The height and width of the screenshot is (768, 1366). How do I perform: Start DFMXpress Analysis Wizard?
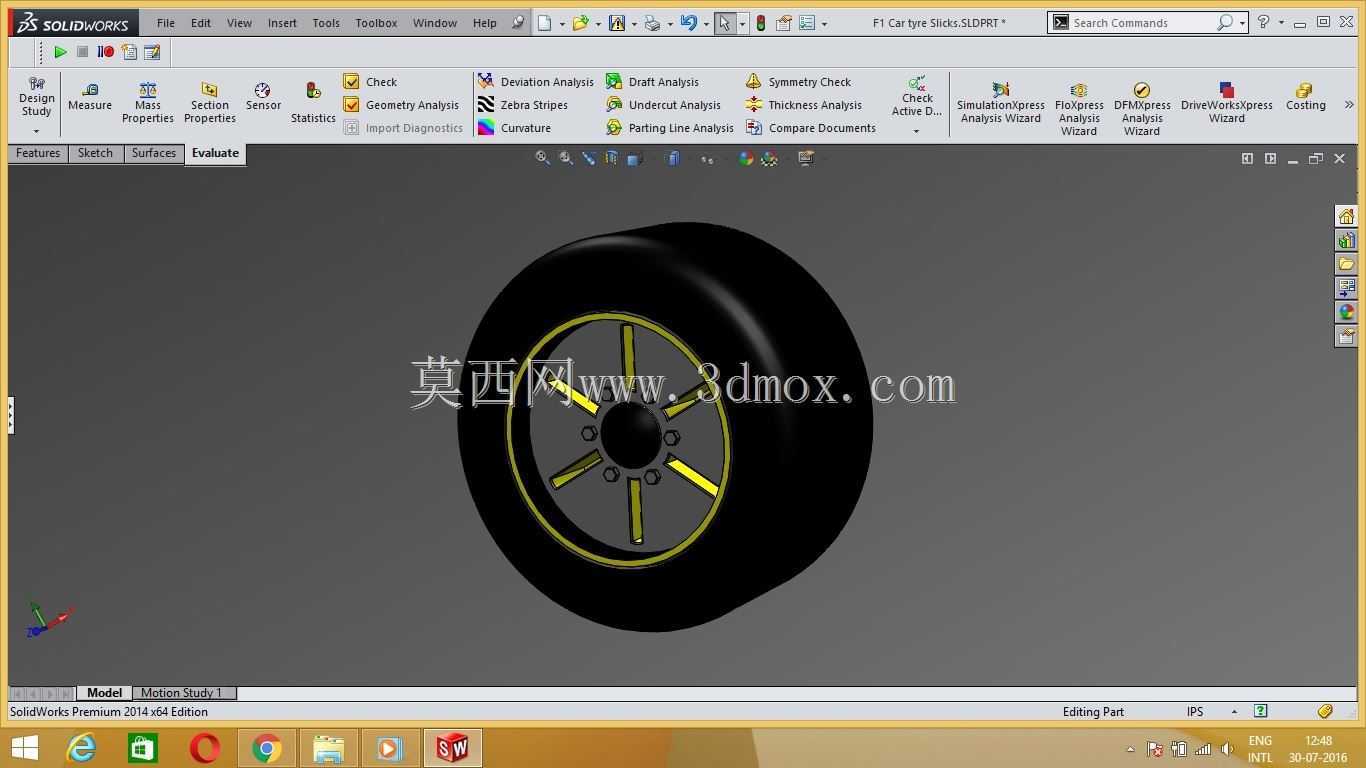click(x=1142, y=110)
